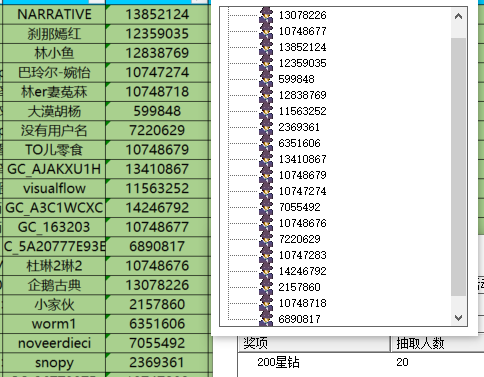
Task: Select spreadsheet cell noveerdieci
Action: coord(54,343)
